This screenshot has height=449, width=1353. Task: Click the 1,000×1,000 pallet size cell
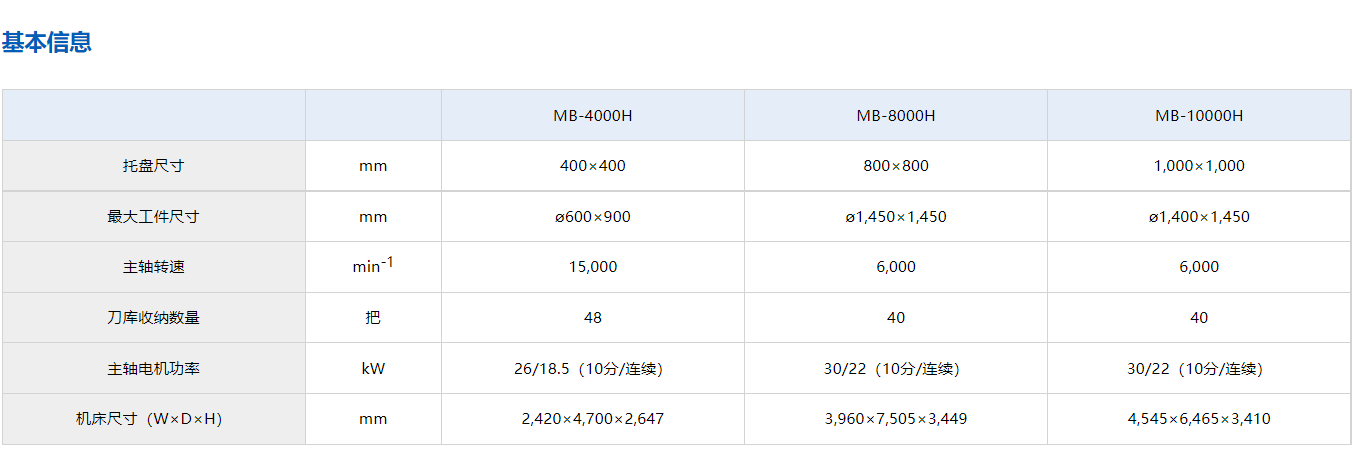[x=1199, y=166]
